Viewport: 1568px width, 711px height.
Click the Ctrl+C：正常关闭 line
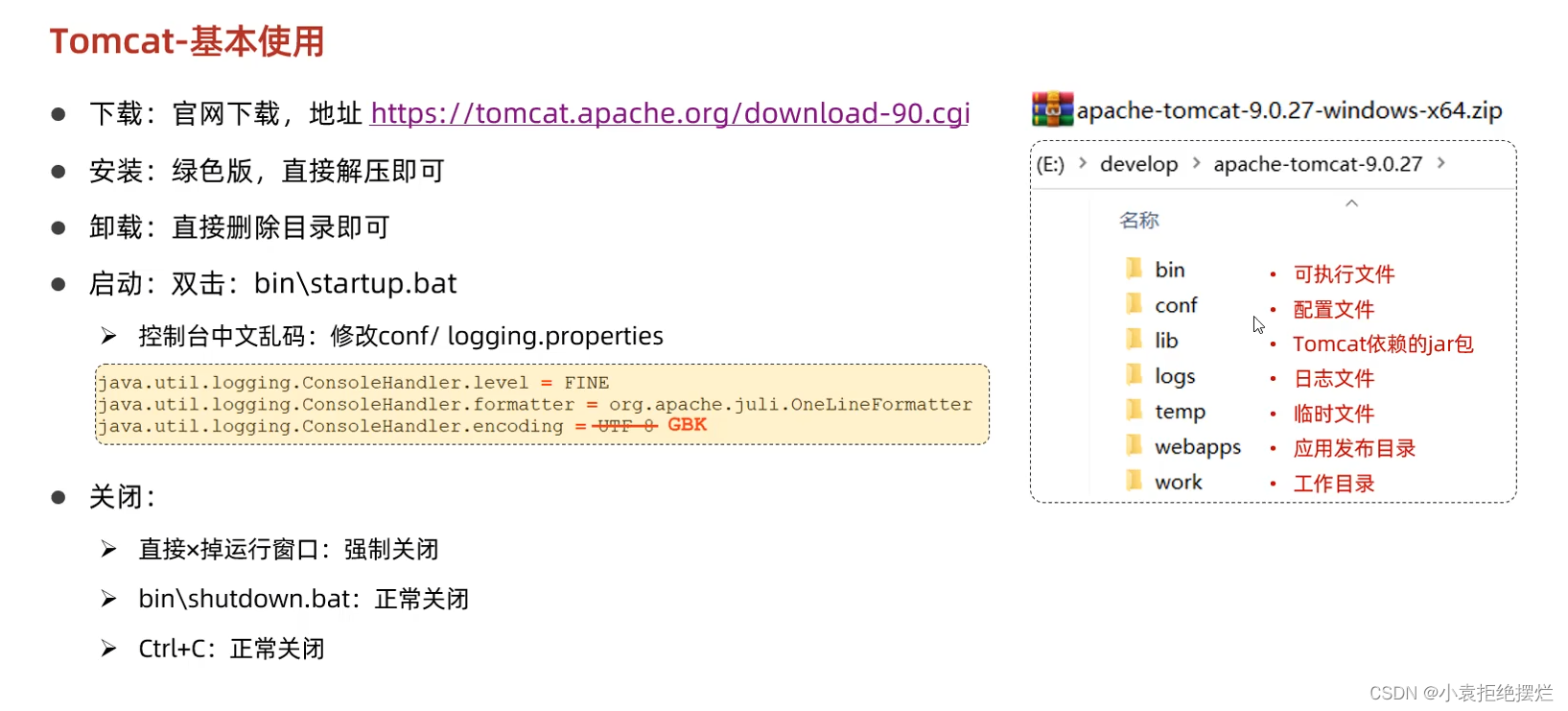pyautogui.click(x=231, y=649)
